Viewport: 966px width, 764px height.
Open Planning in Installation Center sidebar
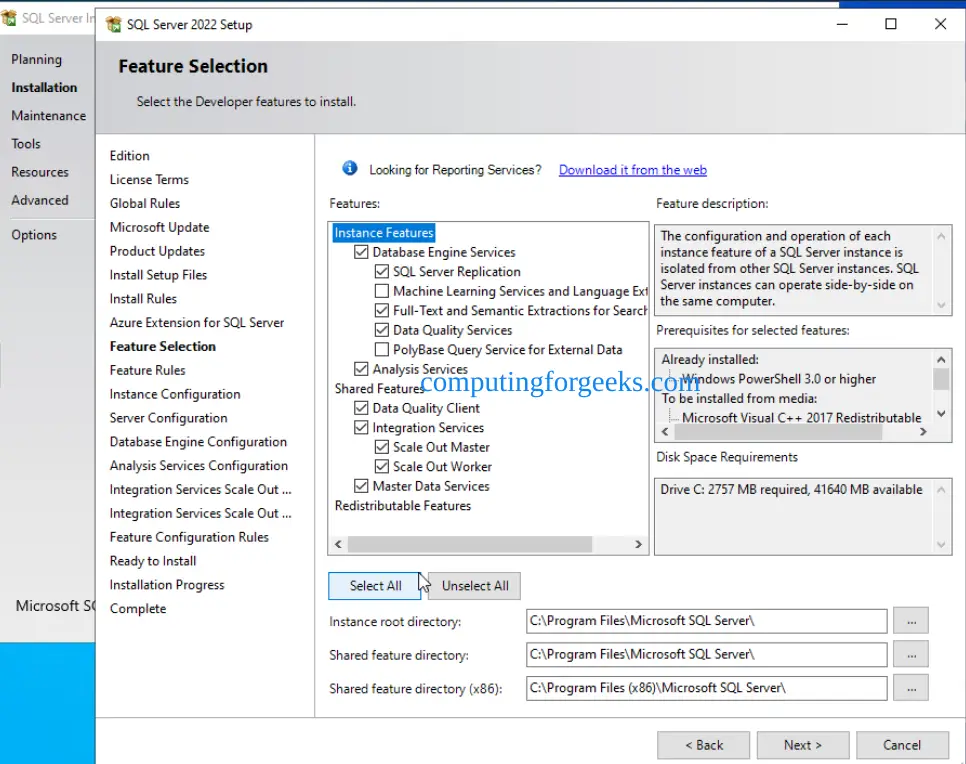tap(36, 60)
